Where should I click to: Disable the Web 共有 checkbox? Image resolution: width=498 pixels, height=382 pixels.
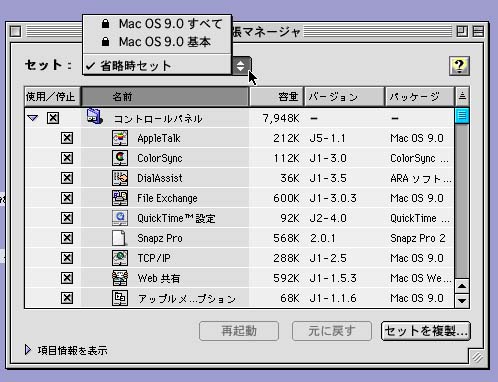tap(67, 278)
